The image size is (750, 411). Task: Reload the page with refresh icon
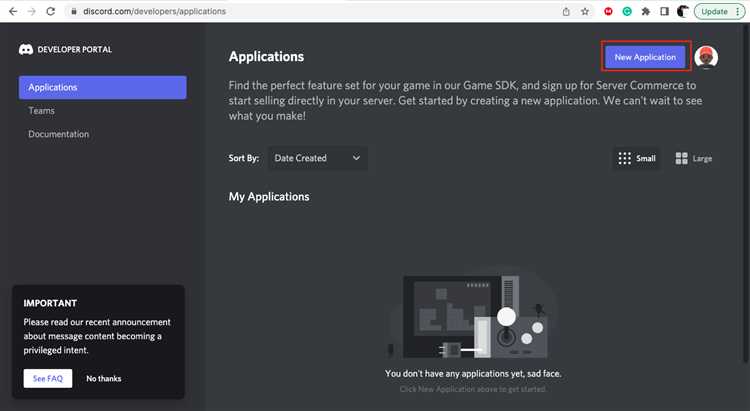coord(51,11)
